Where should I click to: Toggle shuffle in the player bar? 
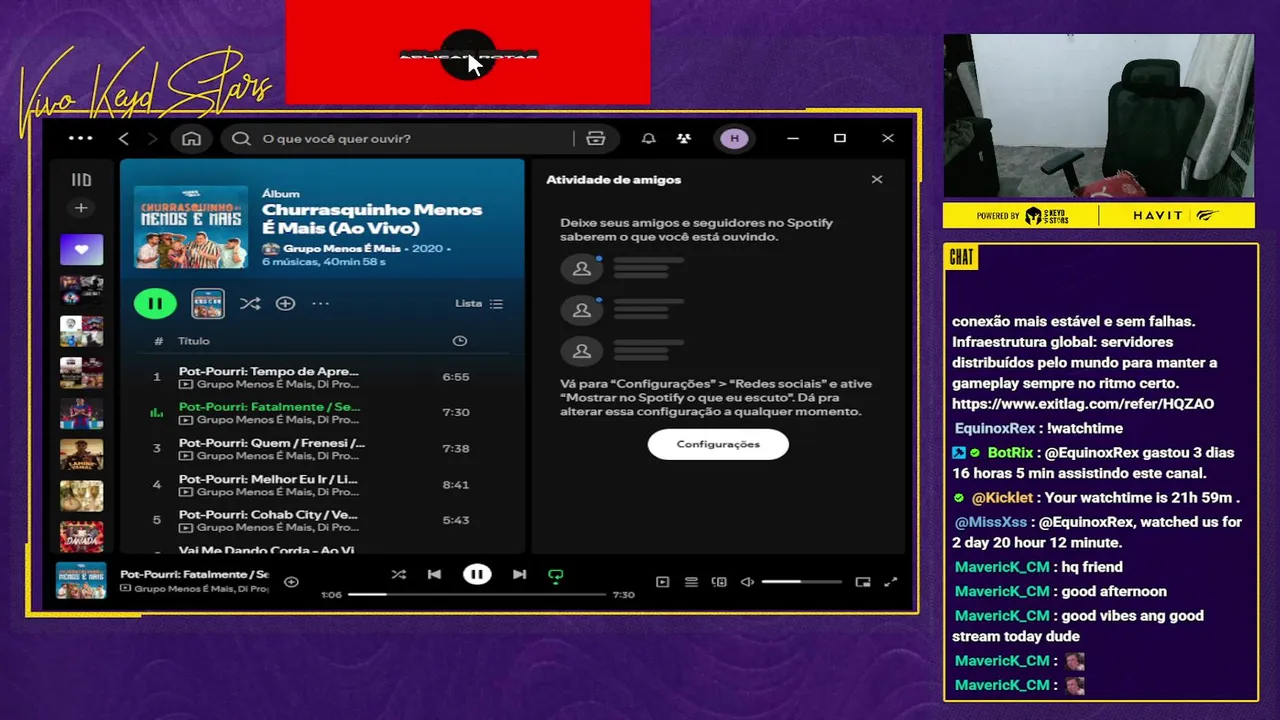[398, 575]
